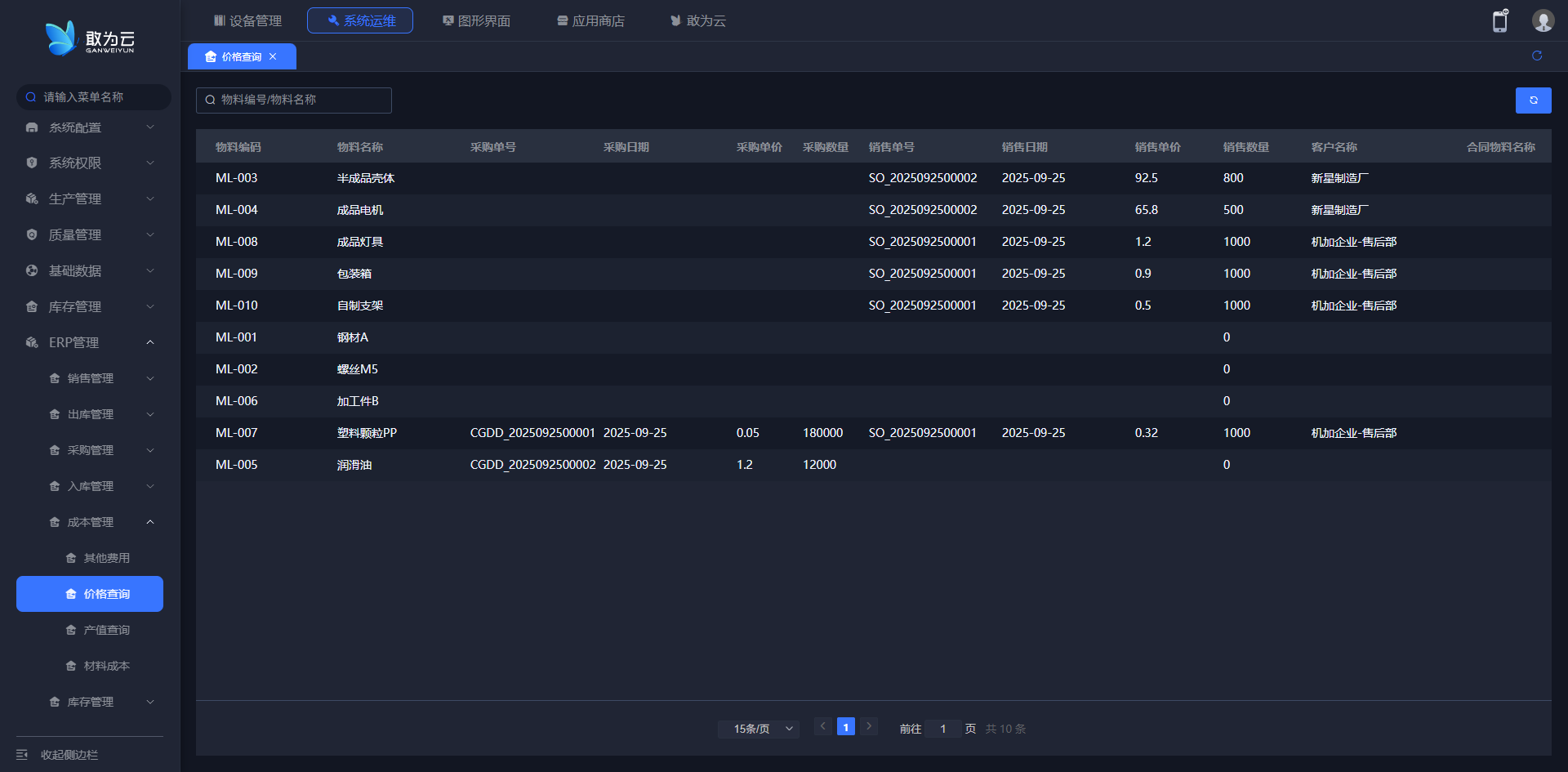Open the 应用商店 top menu
Image resolution: width=1568 pixels, height=772 pixels.
click(590, 20)
